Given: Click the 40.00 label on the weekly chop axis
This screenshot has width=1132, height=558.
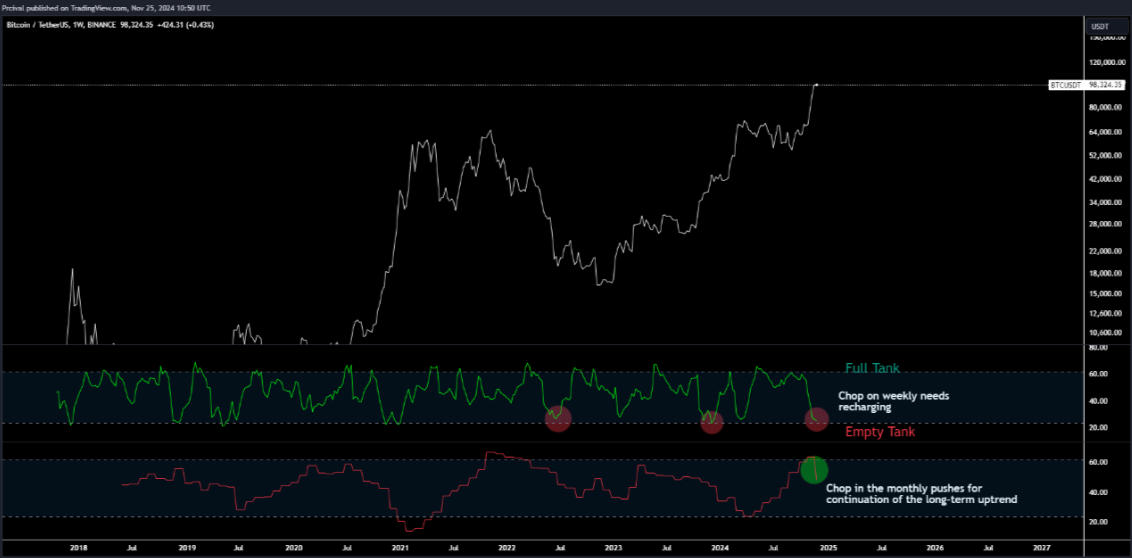Looking at the screenshot, I should pos(1097,401).
